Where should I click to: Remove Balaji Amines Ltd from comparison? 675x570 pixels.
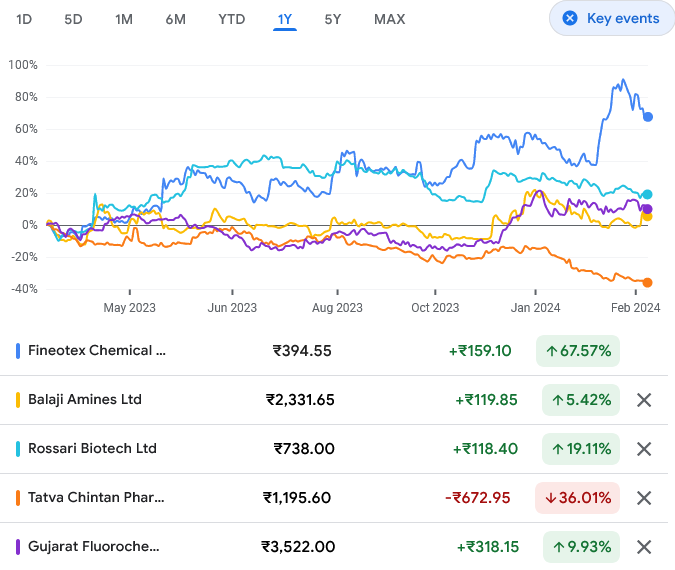pos(644,400)
